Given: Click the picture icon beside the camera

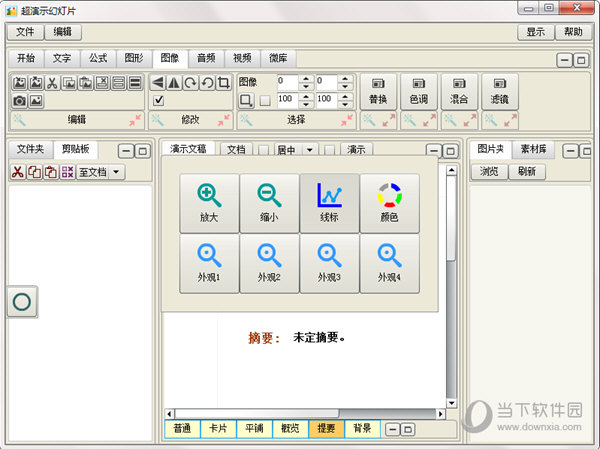Looking at the screenshot, I should coord(36,101).
